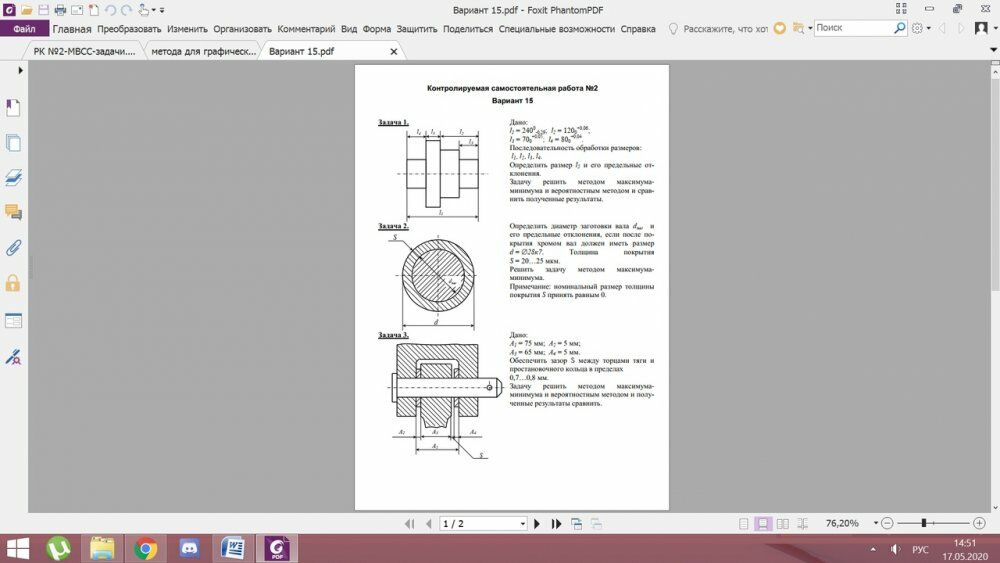Open Комментарий ribbon tab

click(x=306, y=29)
